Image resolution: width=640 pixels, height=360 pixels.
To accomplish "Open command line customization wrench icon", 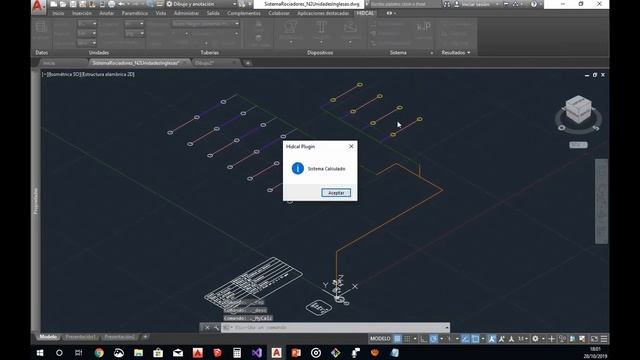I will click(216, 327).
